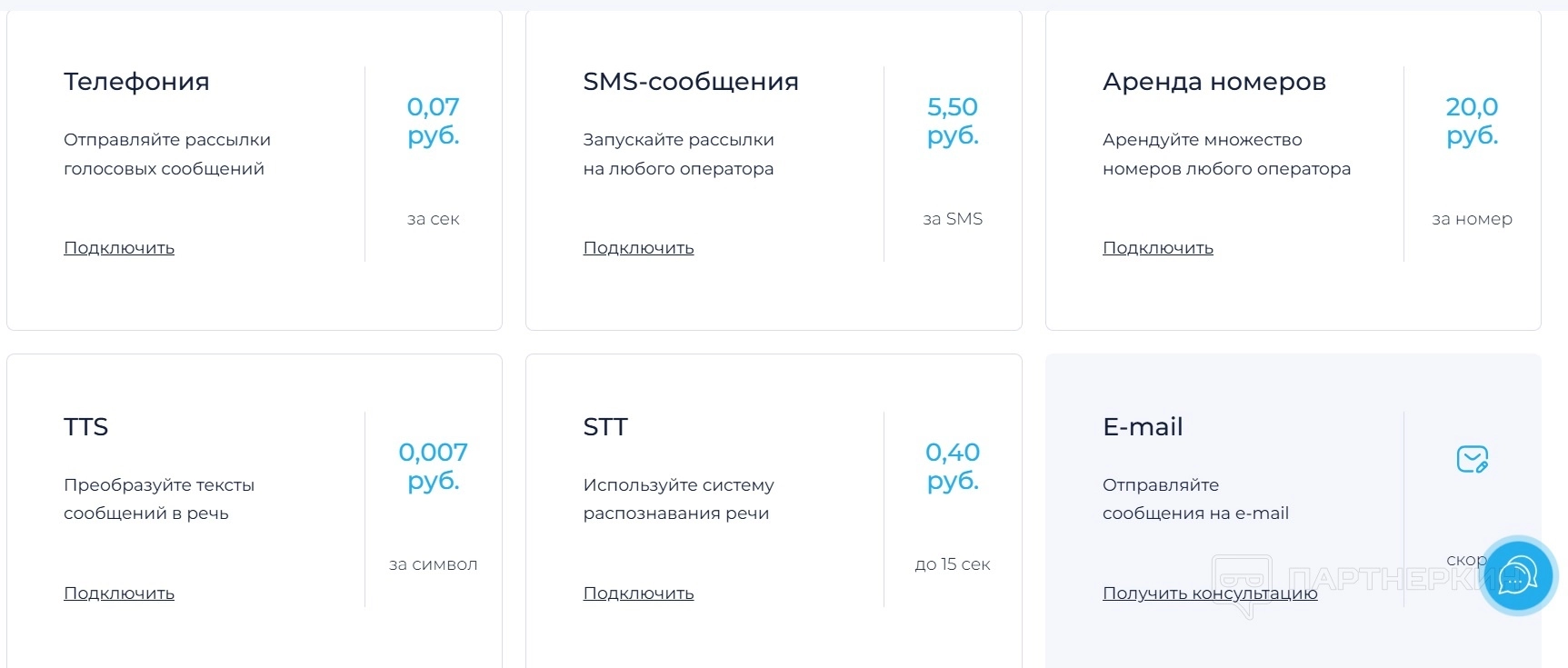Screen dimensions: 1568x668
Task: Select the Аренда номеров heading
Action: point(1213,82)
